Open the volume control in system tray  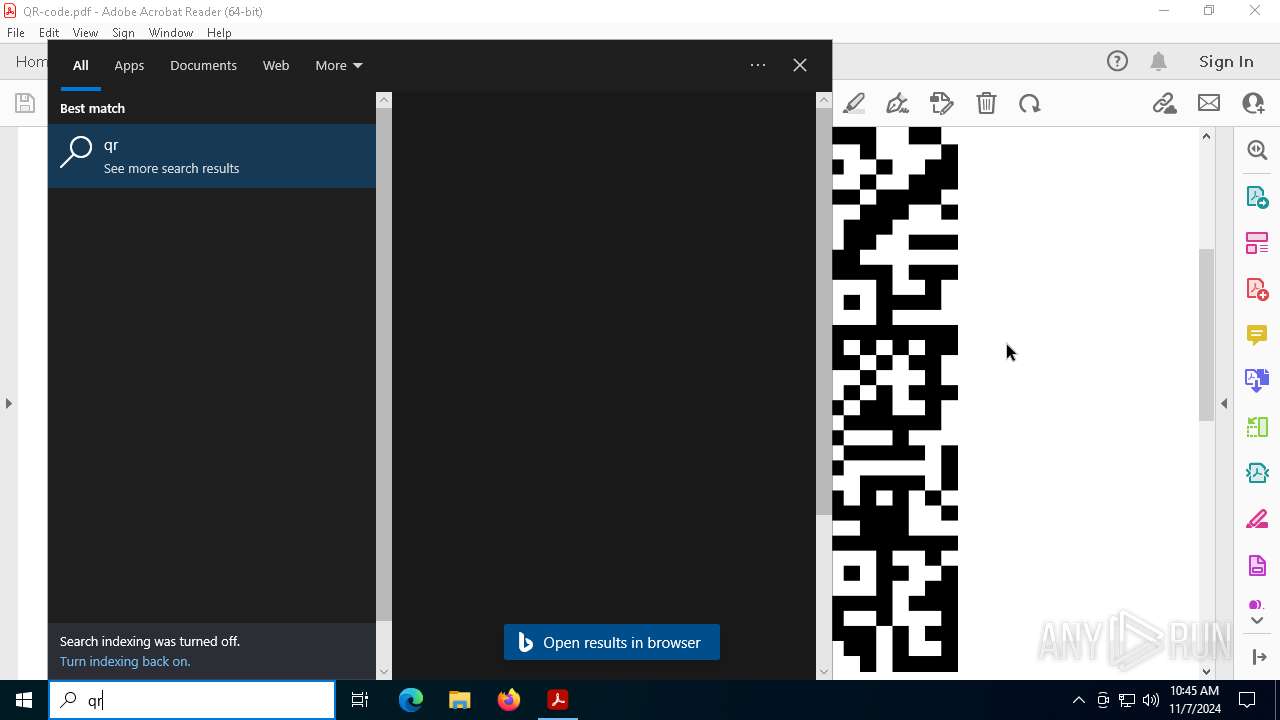[1151, 700]
